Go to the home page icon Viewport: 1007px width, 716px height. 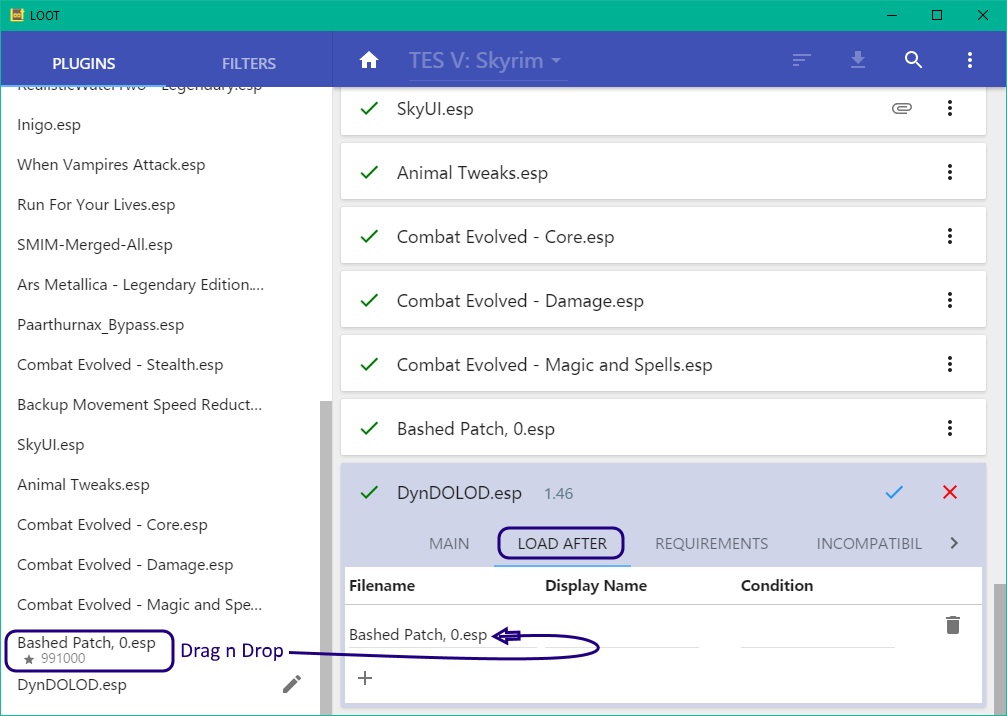(369, 60)
